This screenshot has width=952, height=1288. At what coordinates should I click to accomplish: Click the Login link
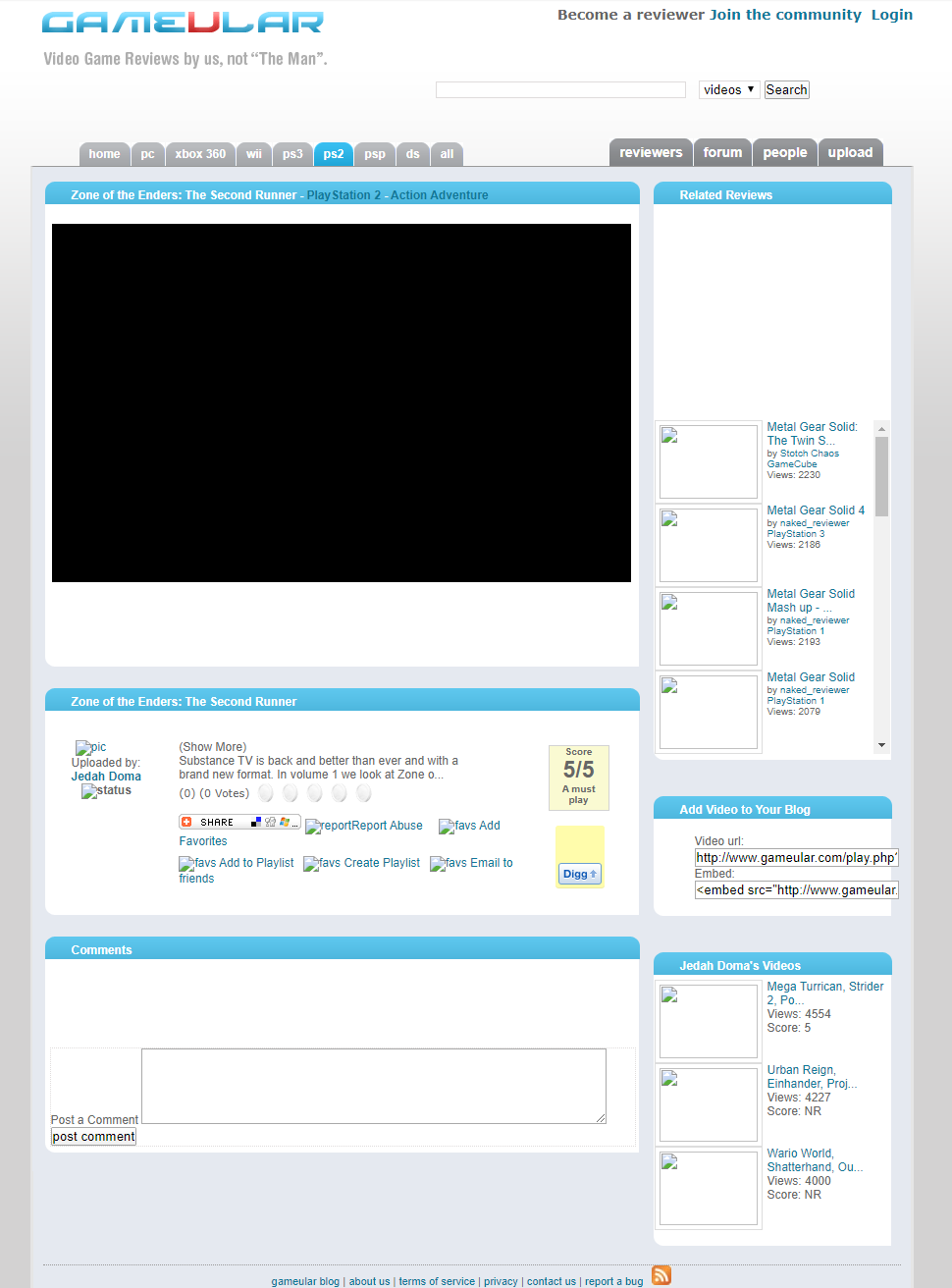point(891,15)
